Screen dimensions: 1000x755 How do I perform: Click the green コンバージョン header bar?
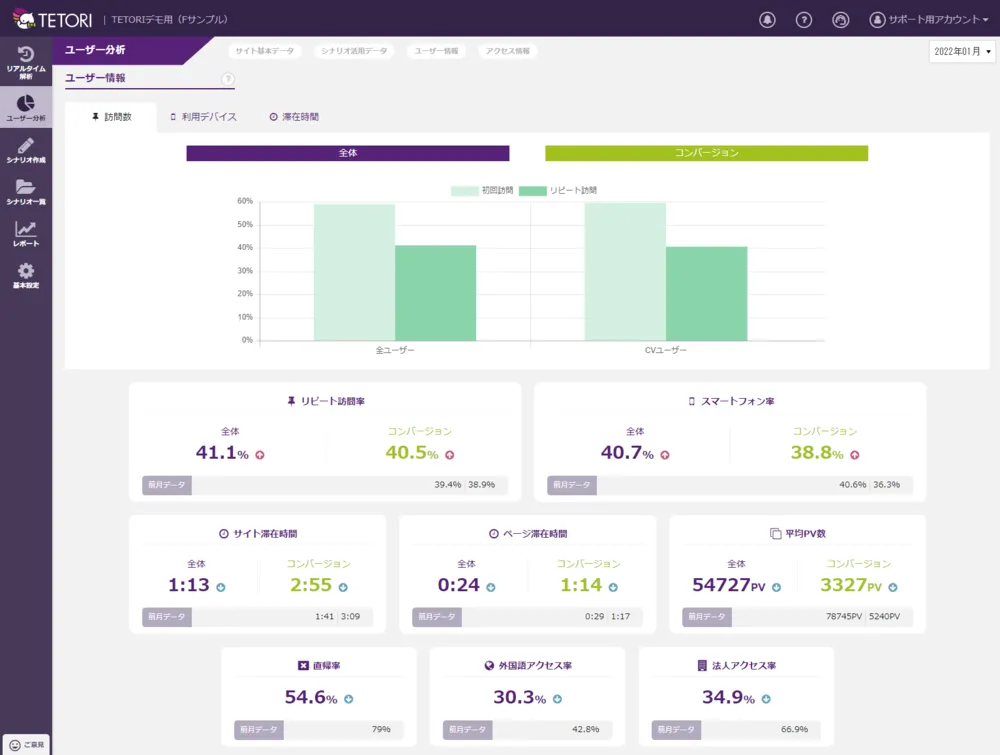(706, 153)
